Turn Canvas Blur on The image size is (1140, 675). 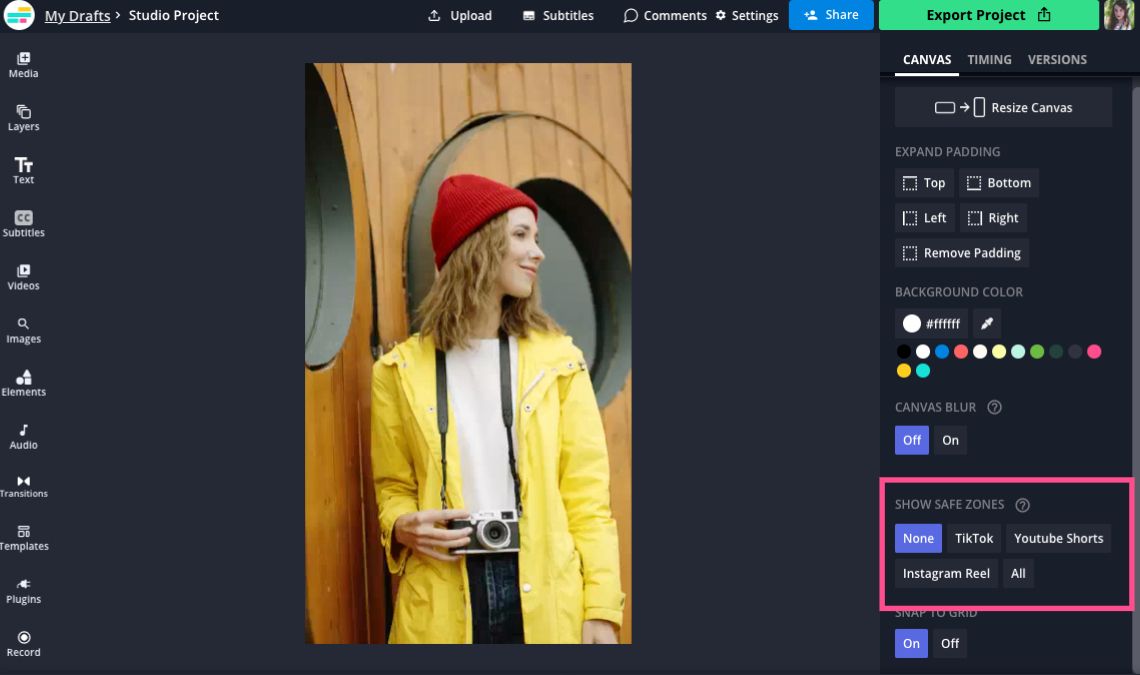pos(950,440)
